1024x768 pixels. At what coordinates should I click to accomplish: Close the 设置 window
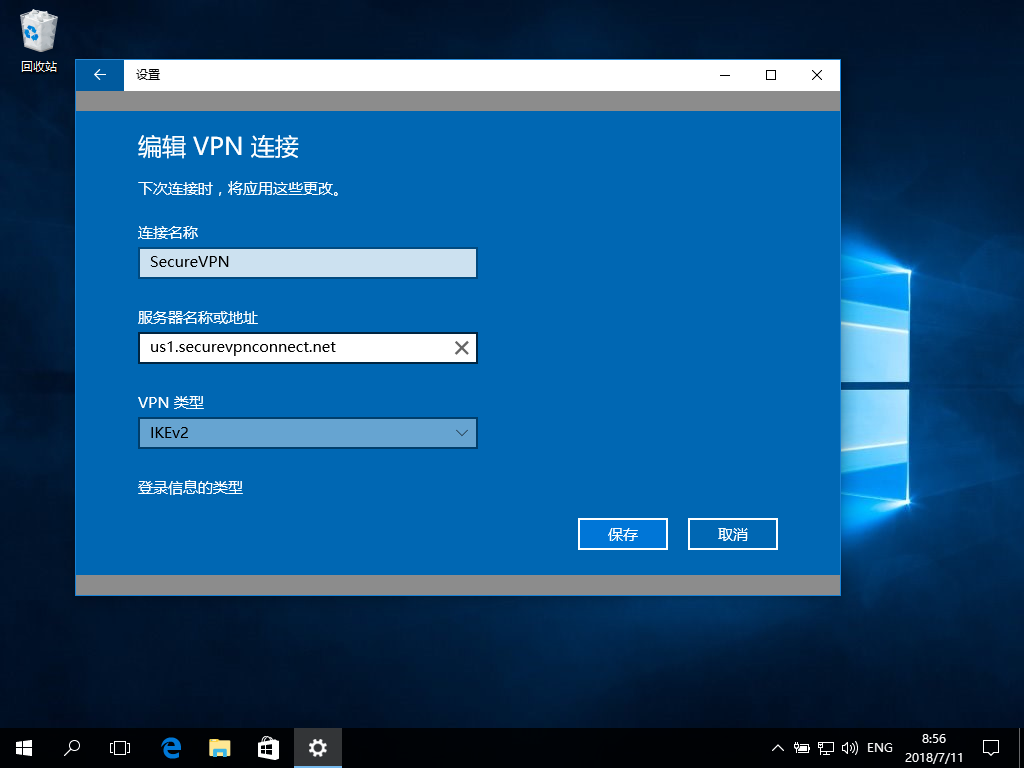(x=816, y=75)
